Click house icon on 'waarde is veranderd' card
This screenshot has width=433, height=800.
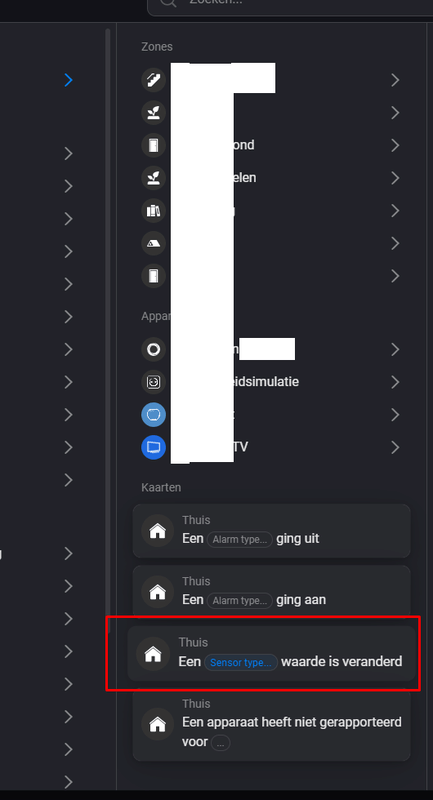(x=153, y=654)
